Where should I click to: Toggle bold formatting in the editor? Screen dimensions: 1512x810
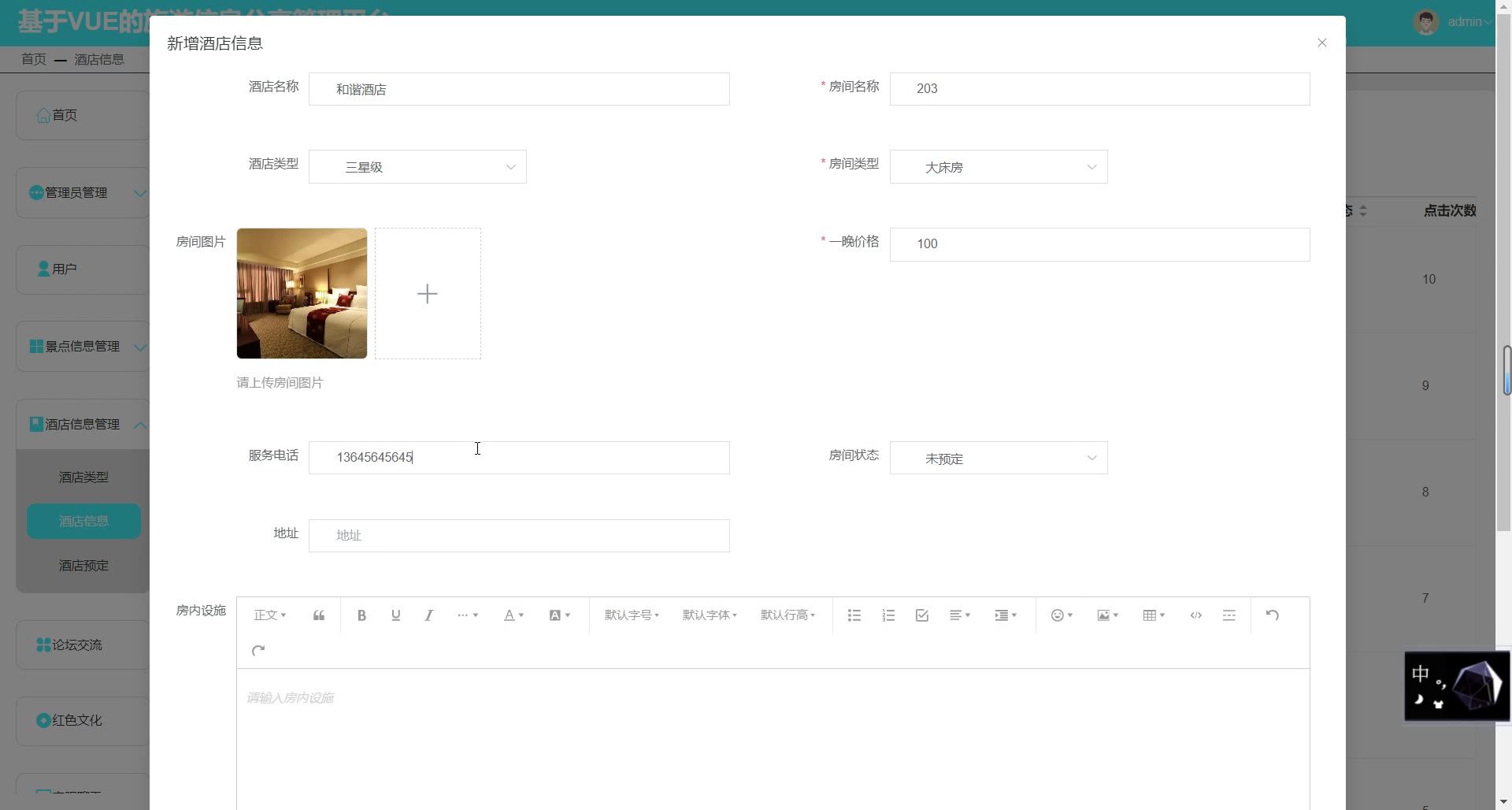pos(361,615)
